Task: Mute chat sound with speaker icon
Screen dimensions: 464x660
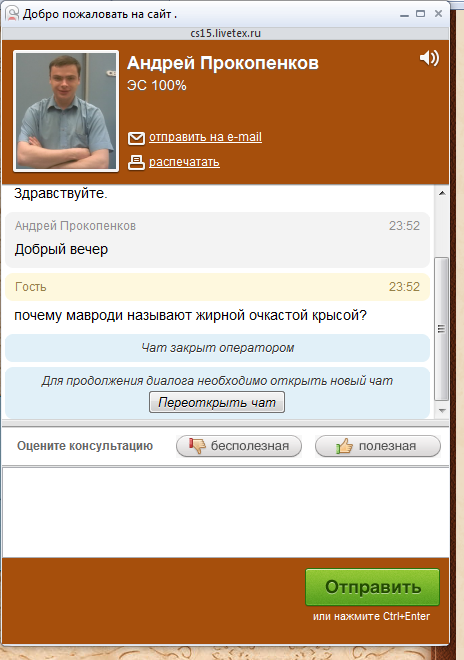Action: 429,58
